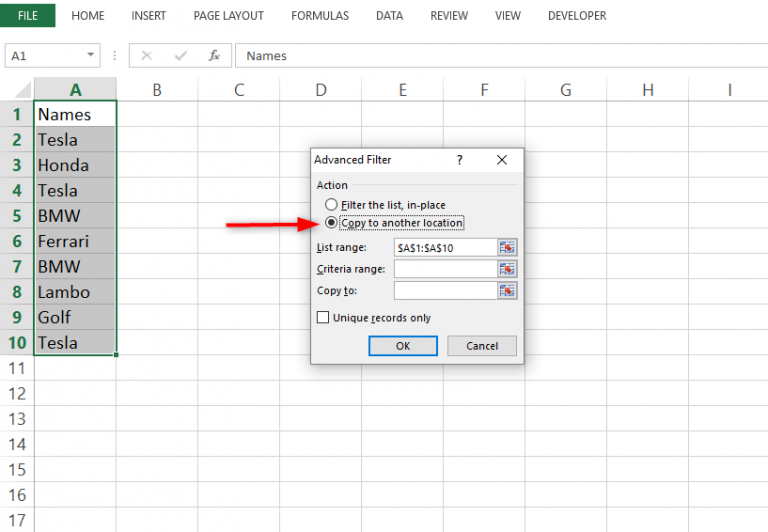
Task: Click cell A3 containing Honda
Action: click(75, 165)
